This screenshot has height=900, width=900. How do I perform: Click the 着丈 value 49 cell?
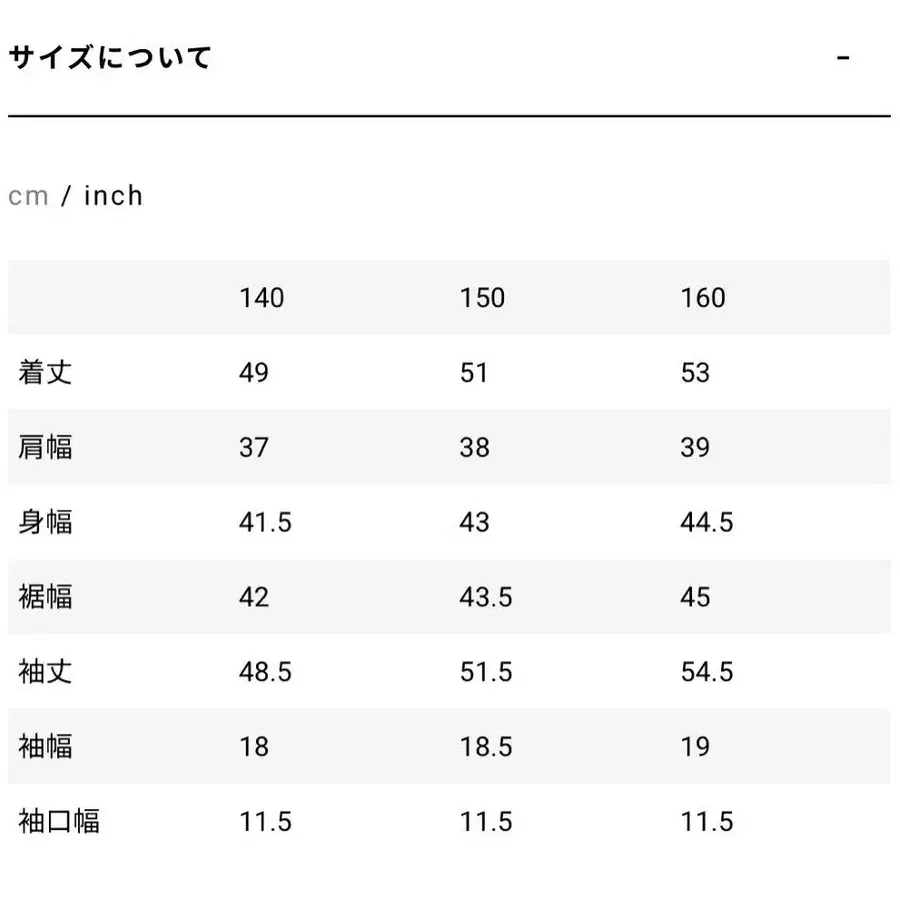[x=255, y=372]
